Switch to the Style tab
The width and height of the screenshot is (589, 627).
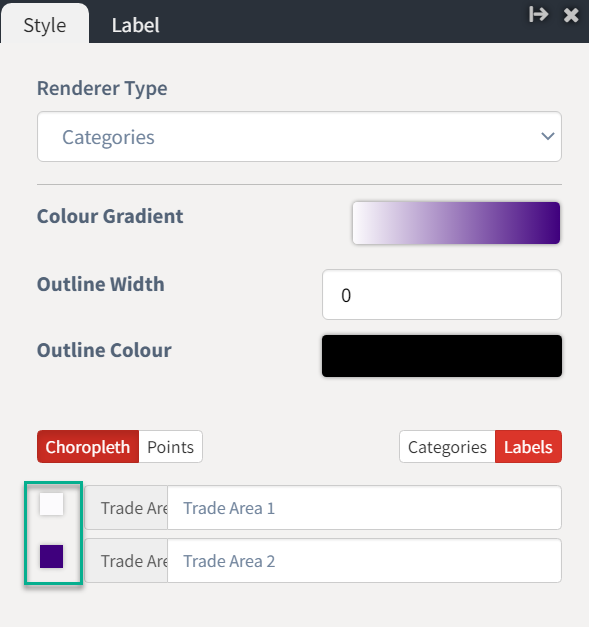coord(45,25)
